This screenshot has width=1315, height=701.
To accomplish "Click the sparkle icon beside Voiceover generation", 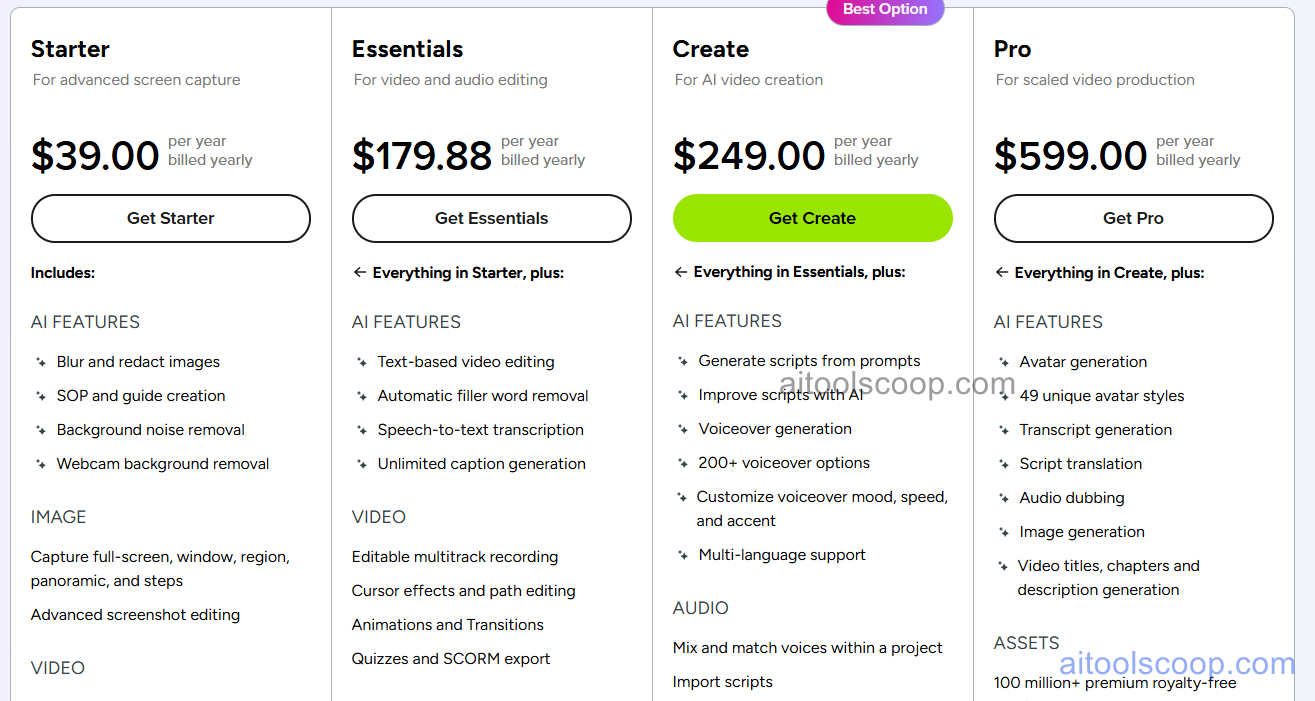I will tap(684, 428).
